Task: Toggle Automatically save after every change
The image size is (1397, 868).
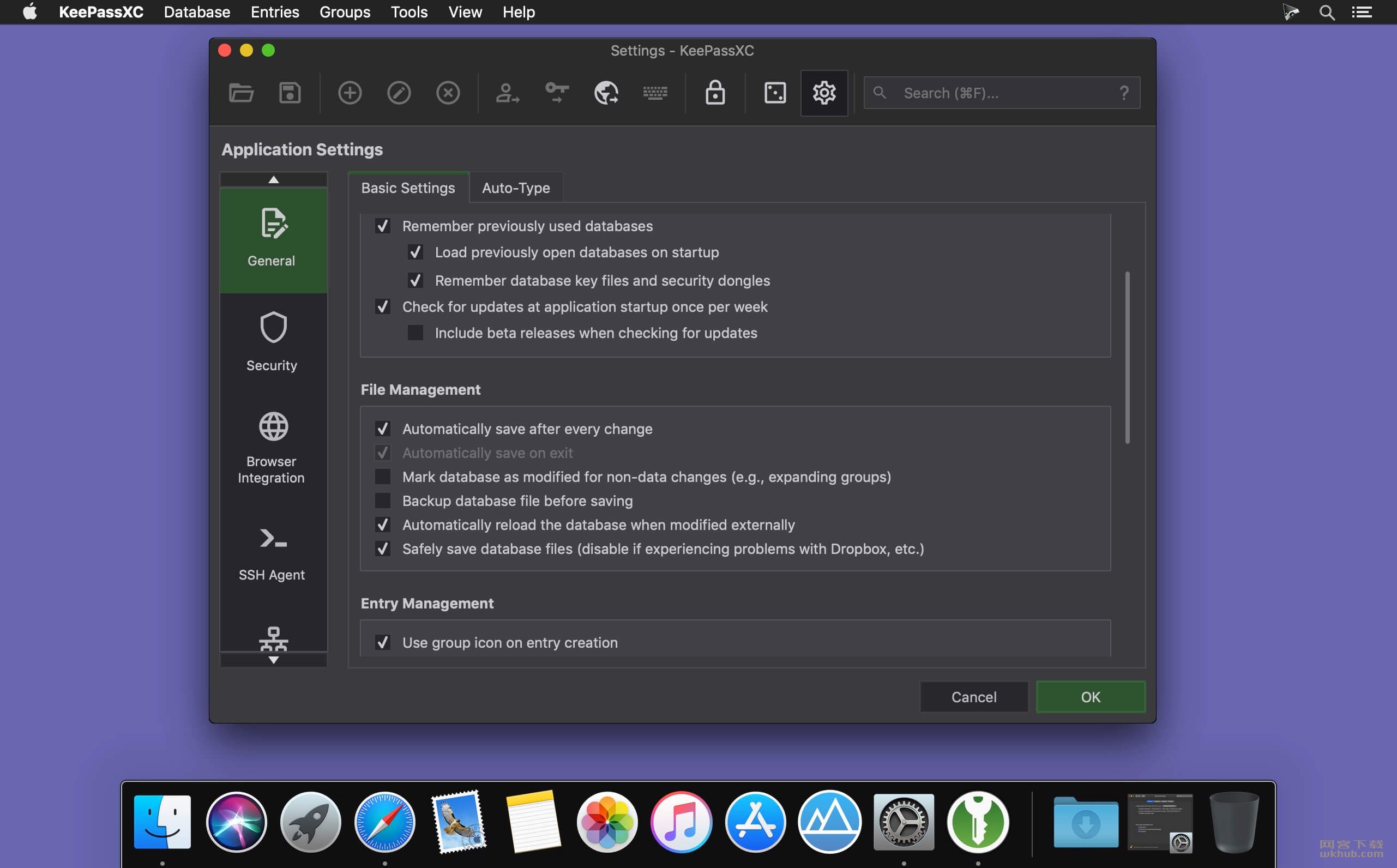Action: pyautogui.click(x=382, y=428)
